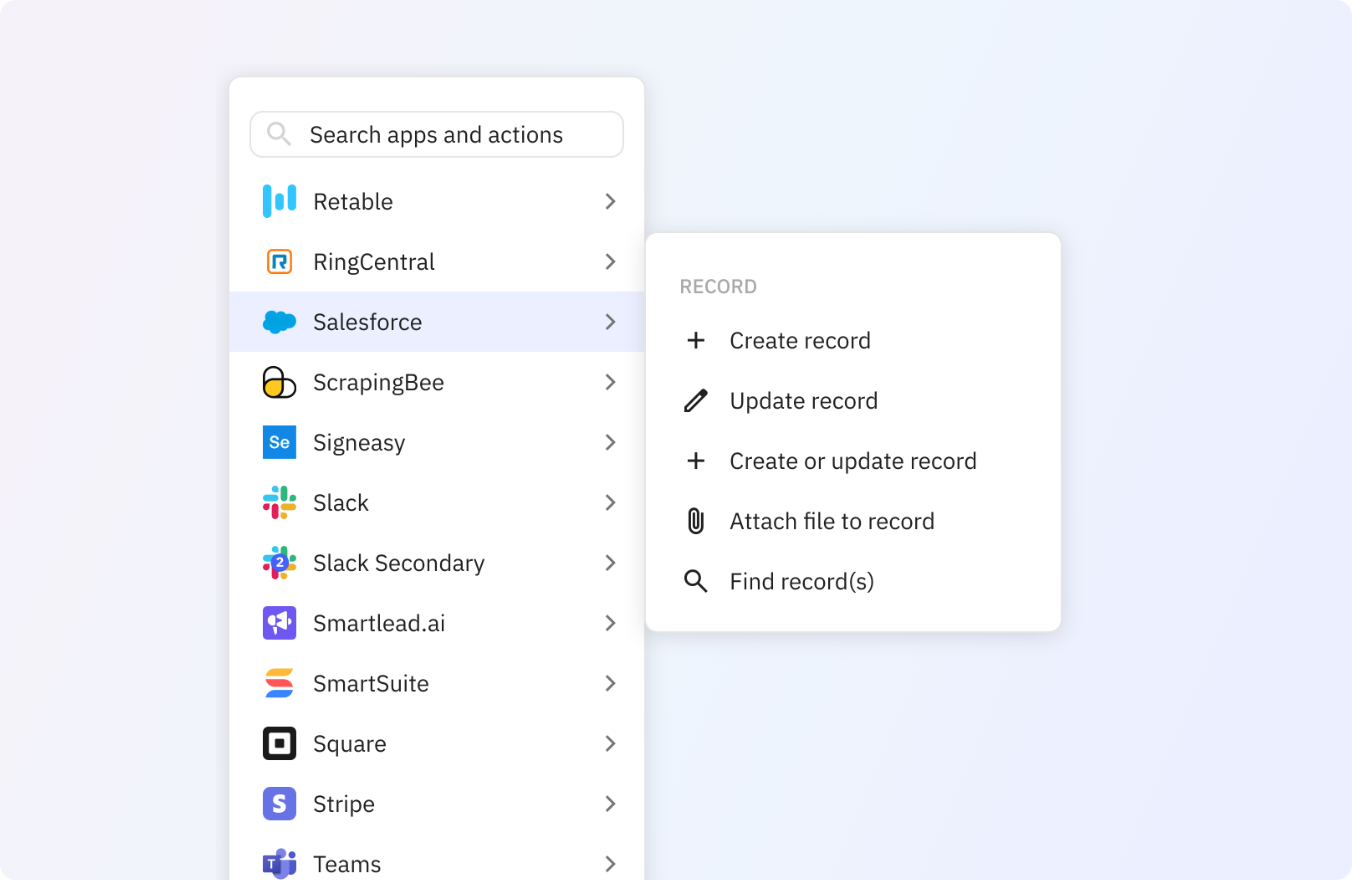Click the plus icon beside Create record
The image size is (1352, 880).
click(x=696, y=340)
